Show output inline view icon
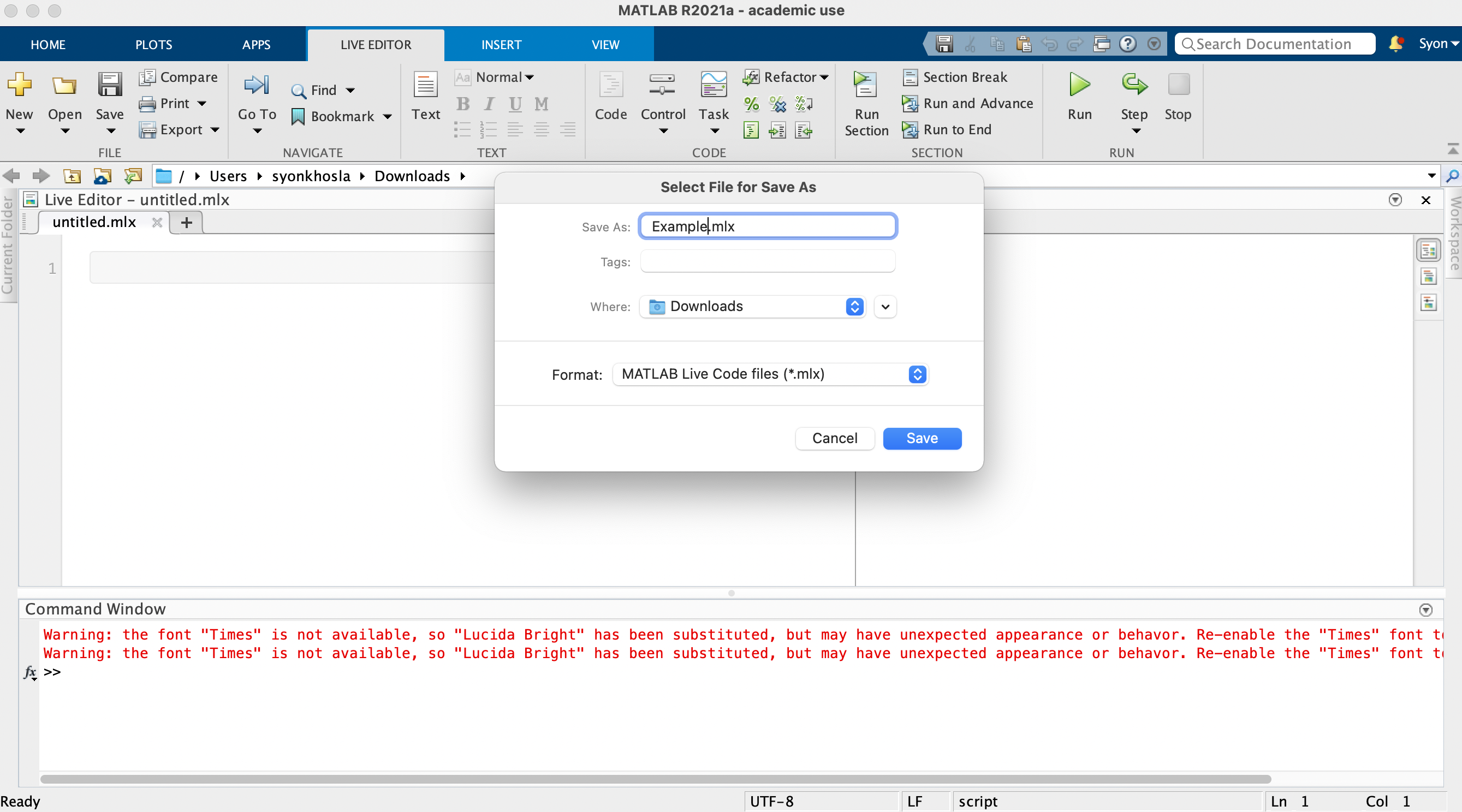Viewport: 1462px width, 812px height. click(1428, 276)
